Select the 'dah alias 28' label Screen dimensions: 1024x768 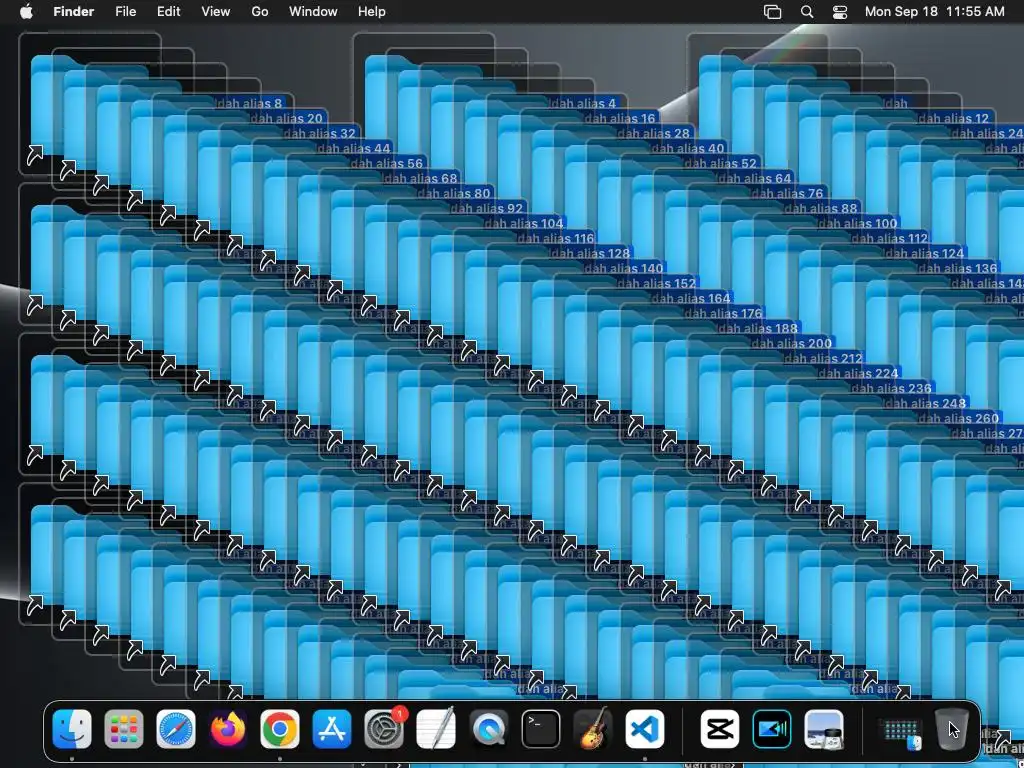[x=655, y=133]
